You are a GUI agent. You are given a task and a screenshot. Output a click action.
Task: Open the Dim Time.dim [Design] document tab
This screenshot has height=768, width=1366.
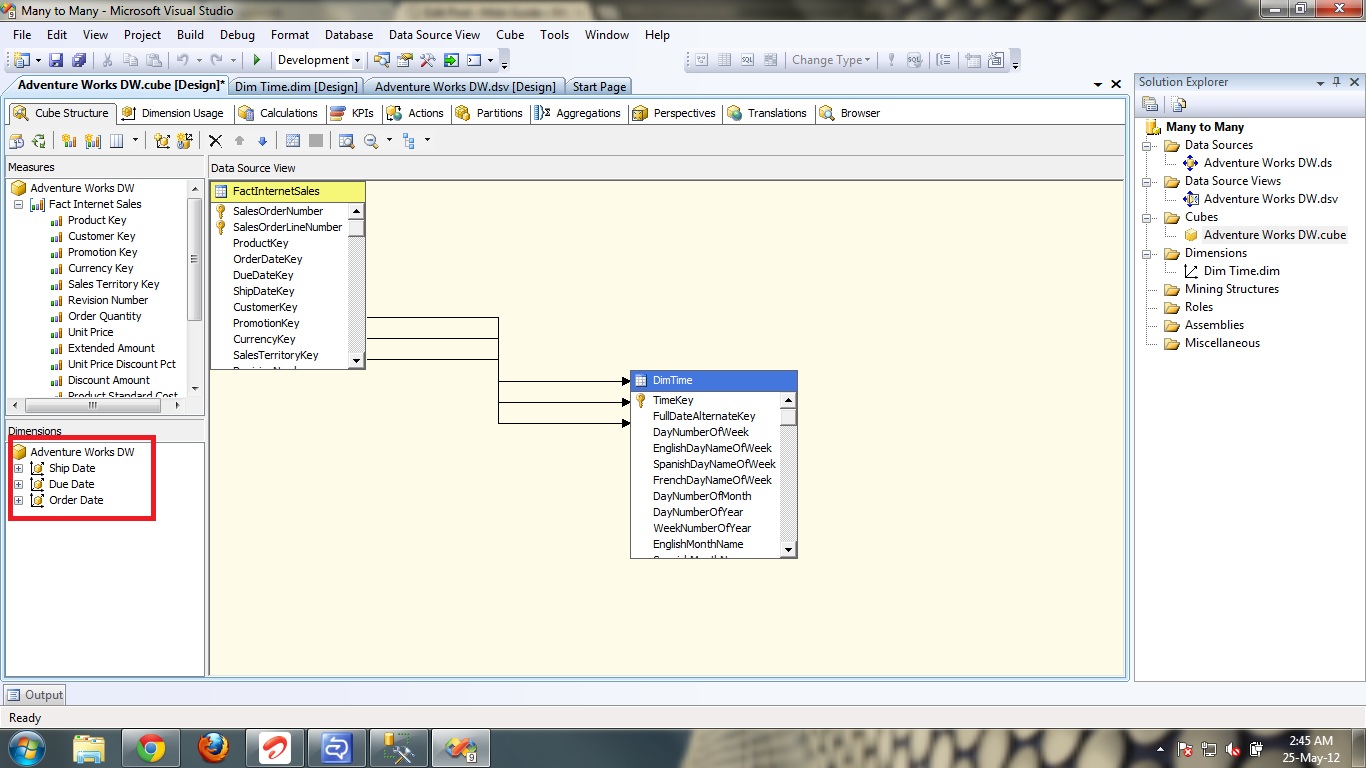pyautogui.click(x=295, y=87)
